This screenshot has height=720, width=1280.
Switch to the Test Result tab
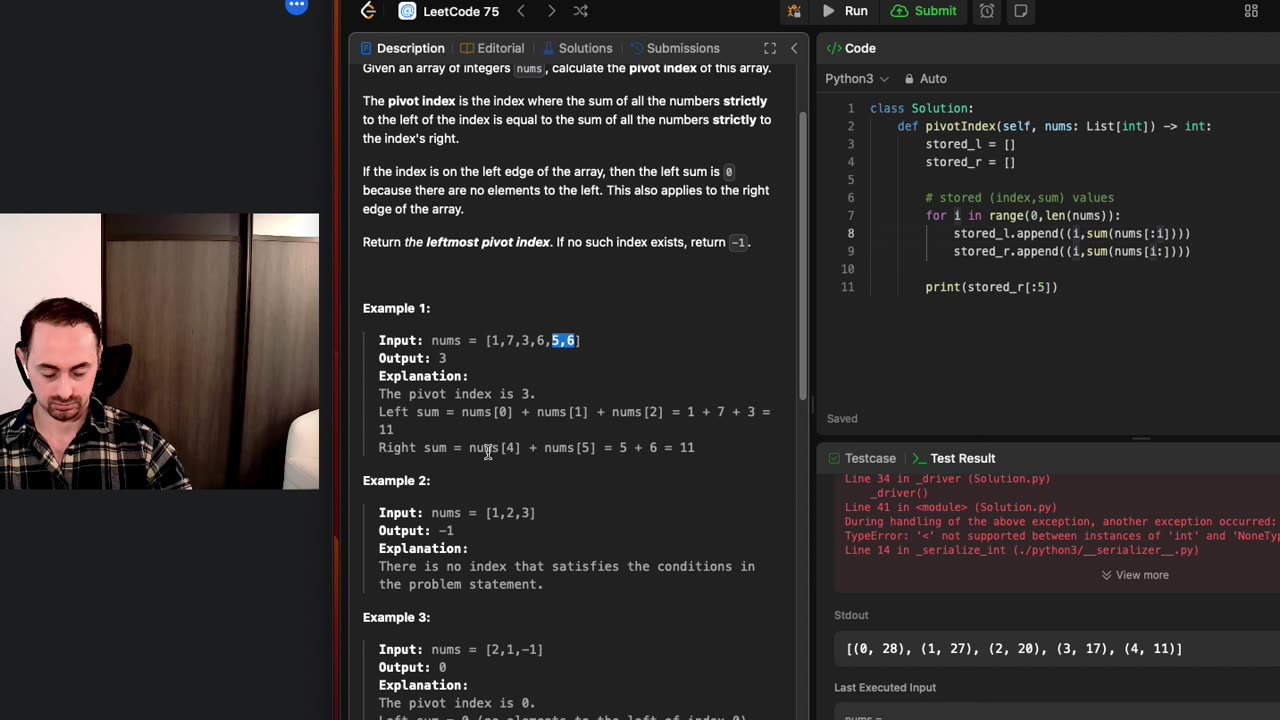point(952,458)
